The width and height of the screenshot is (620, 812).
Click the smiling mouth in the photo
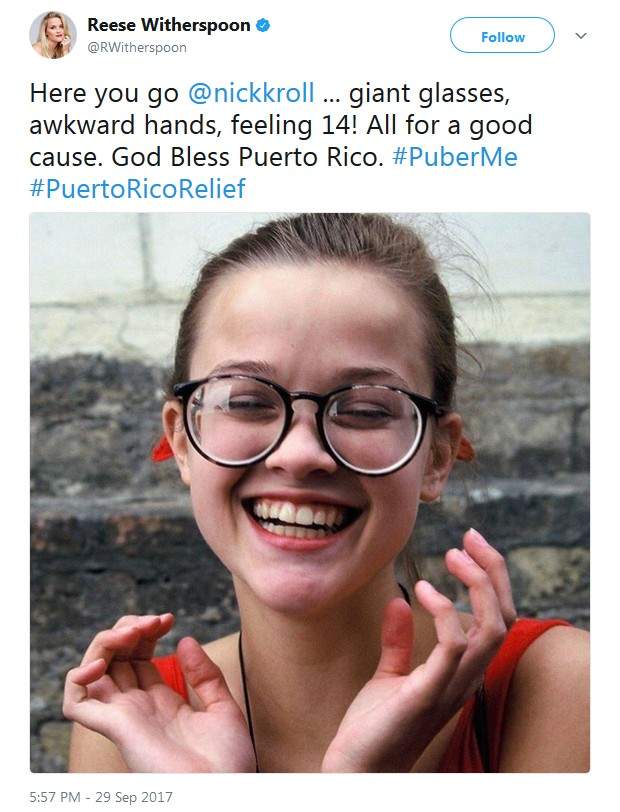click(304, 519)
